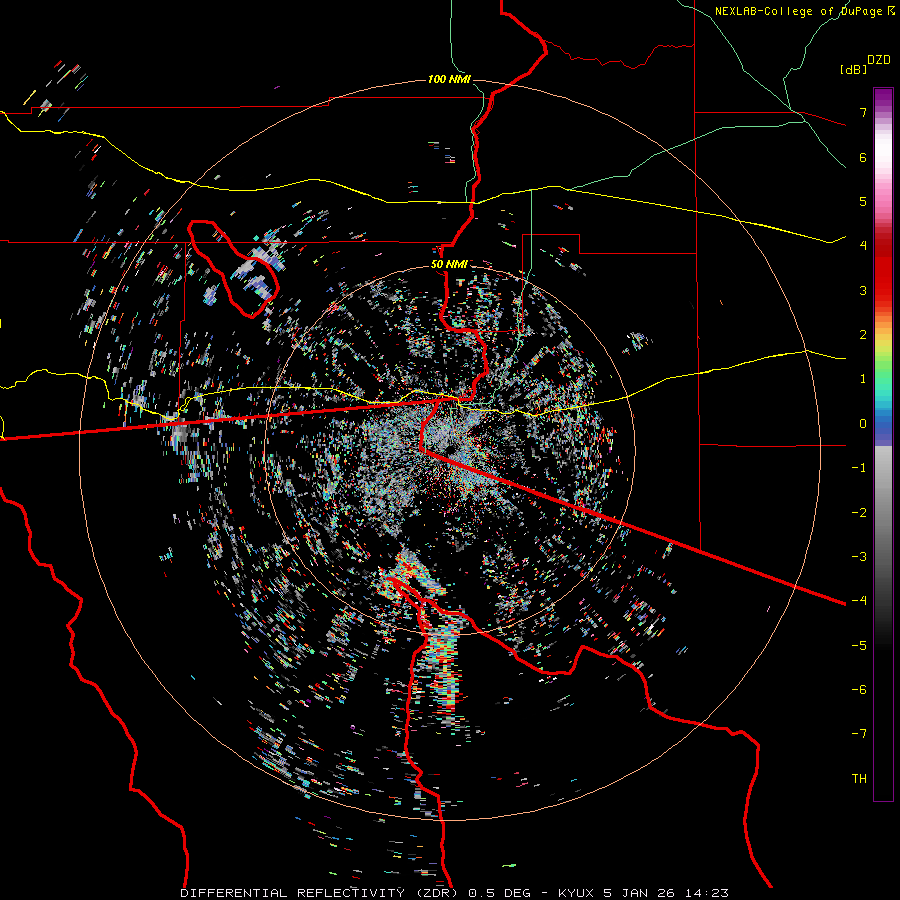Click the [dB] unit label
Screen dimensions: 900x900
[853, 69]
